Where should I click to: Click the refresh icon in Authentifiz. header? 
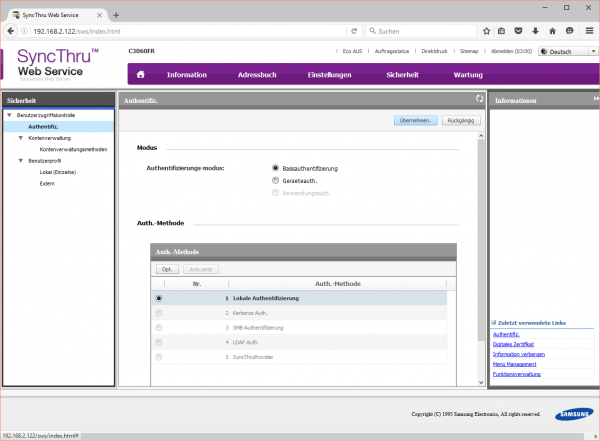[x=479, y=100]
